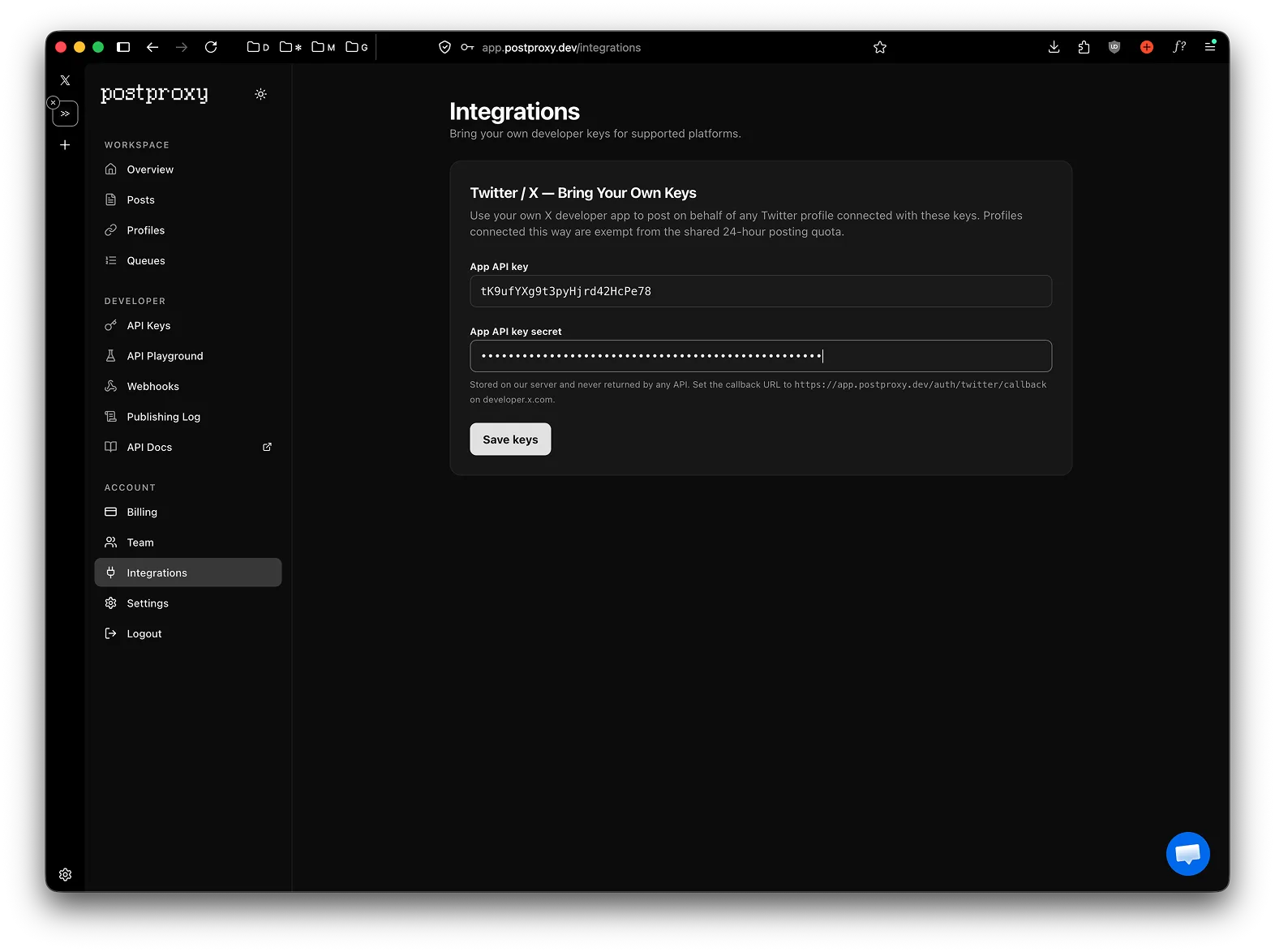Expand the browser sidebar with double-chevron
The height and width of the screenshot is (952, 1275).
click(66, 114)
